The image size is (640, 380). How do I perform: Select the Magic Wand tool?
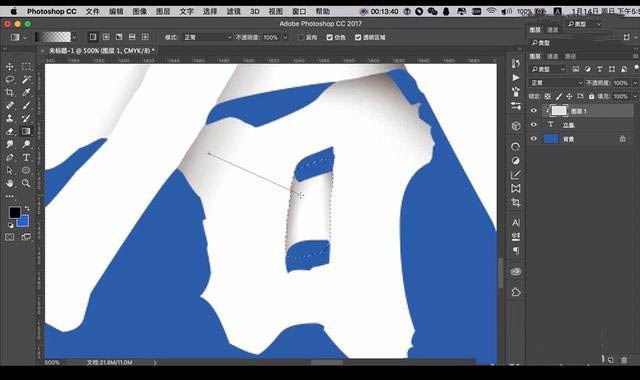(26, 80)
